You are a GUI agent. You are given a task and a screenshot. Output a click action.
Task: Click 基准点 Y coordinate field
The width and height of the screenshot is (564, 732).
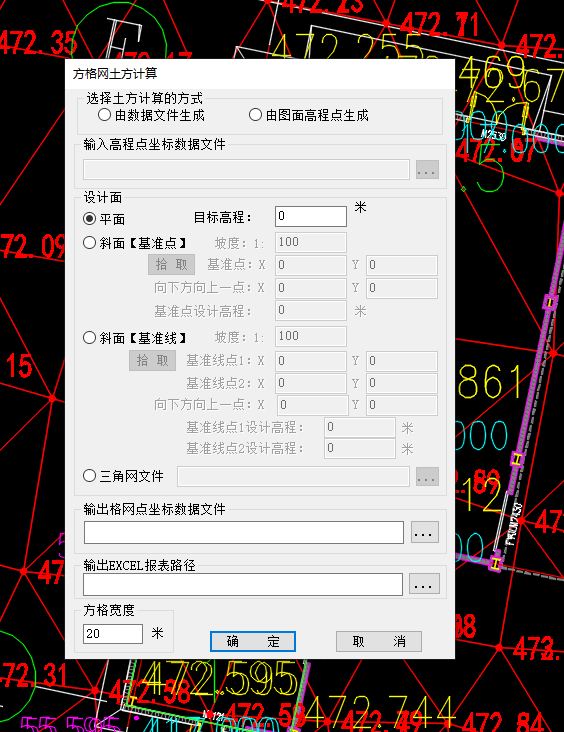click(402, 265)
